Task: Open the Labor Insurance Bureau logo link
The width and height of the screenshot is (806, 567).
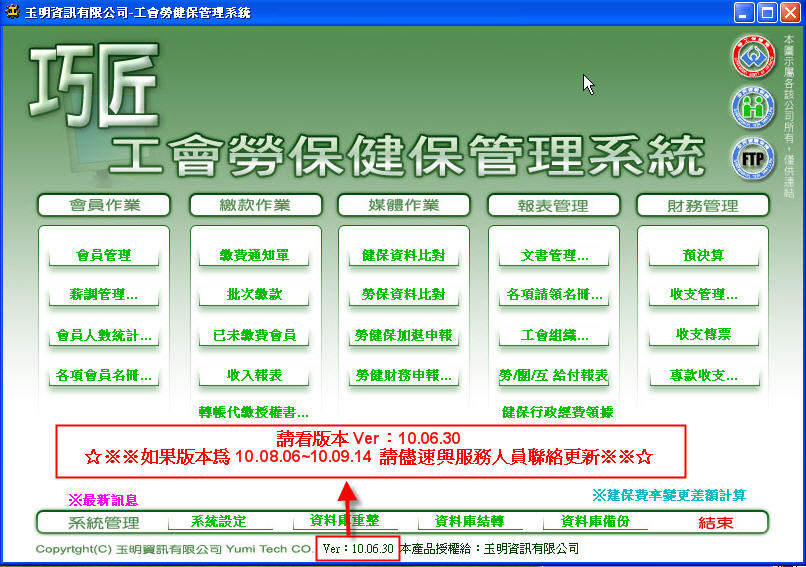Action: click(753, 57)
